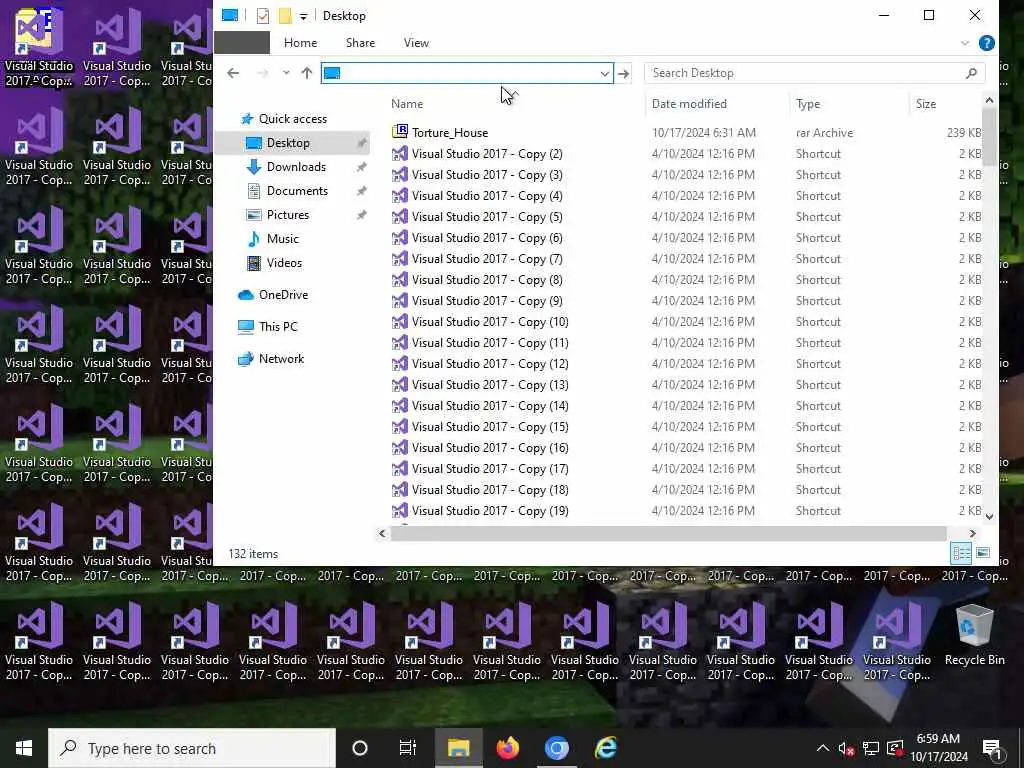Open the Action Center notifications icon
1024x768 pixels.
pos(993,749)
